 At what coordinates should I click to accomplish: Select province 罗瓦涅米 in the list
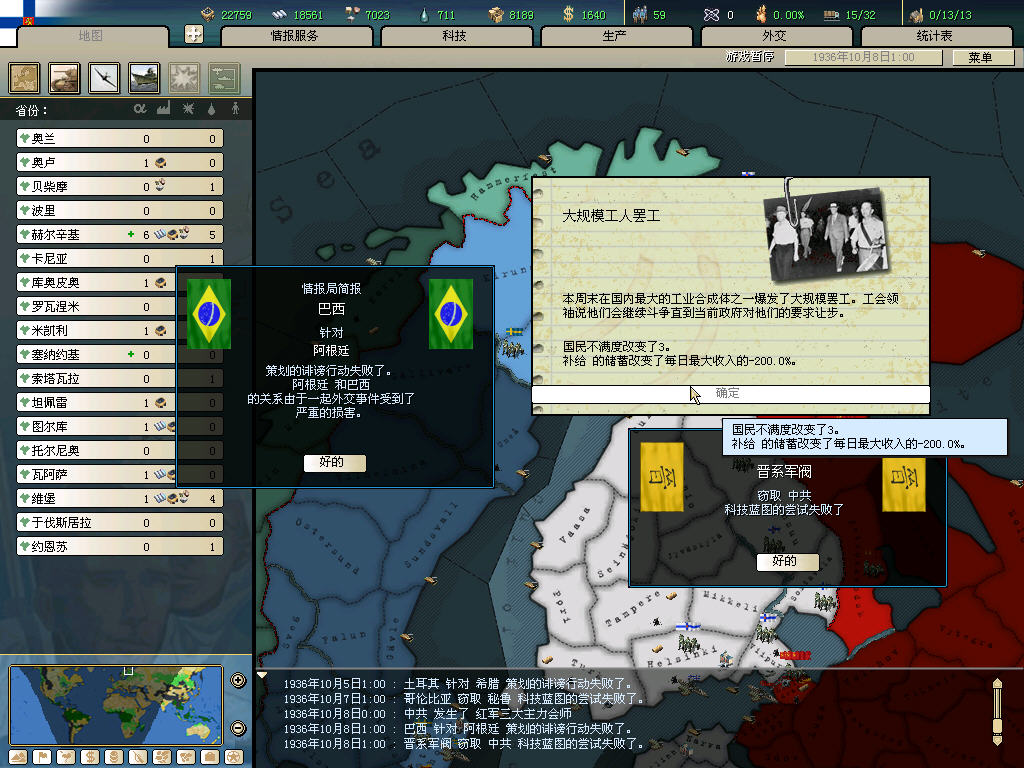[x=97, y=307]
